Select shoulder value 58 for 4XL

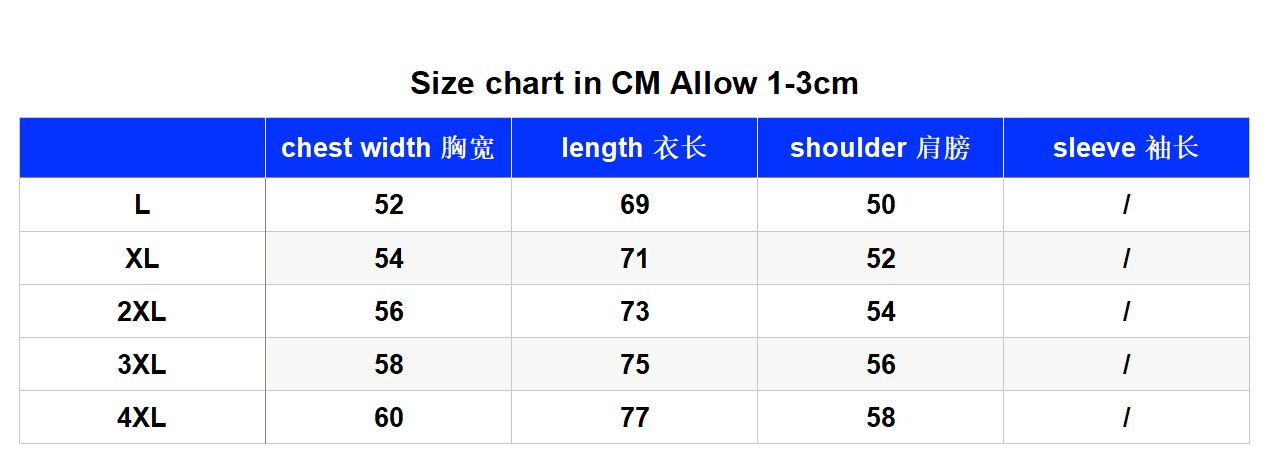tap(880, 417)
